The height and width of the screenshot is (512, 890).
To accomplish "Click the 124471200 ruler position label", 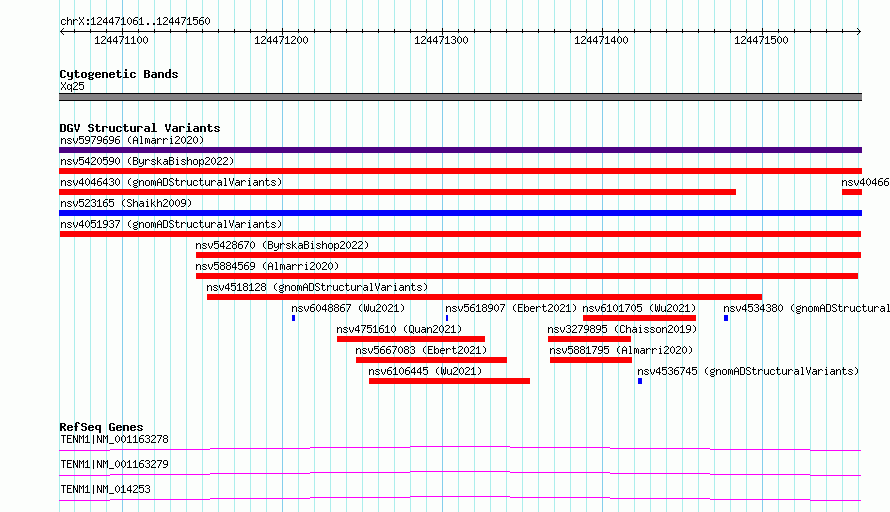I will (281, 40).
